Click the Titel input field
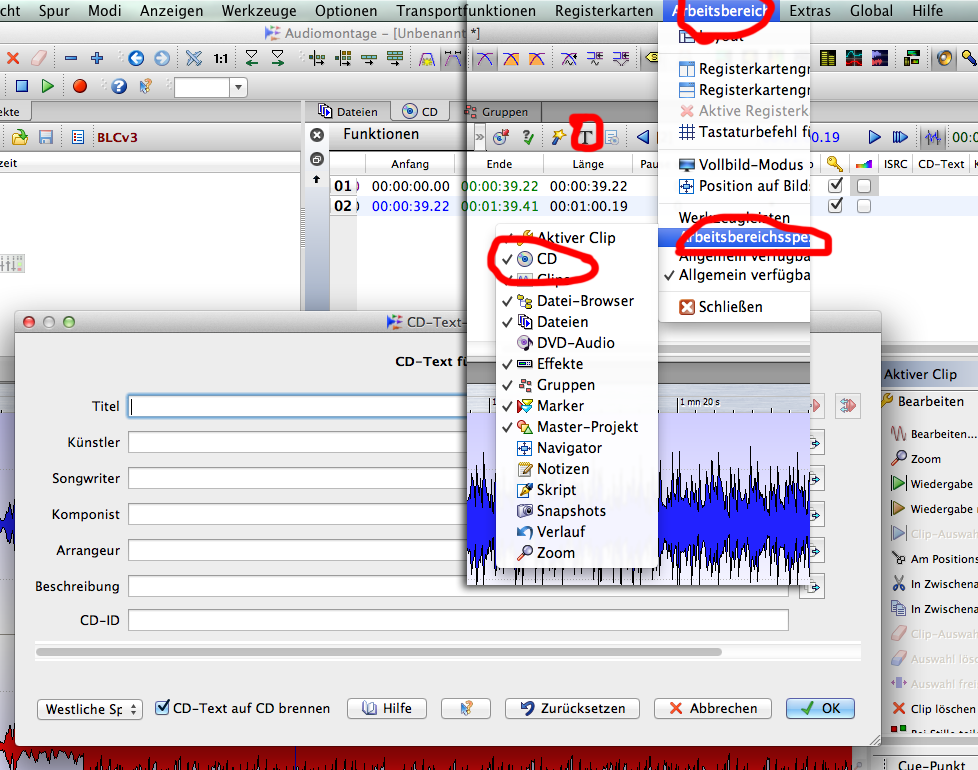Image resolution: width=978 pixels, height=770 pixels. click(298, 407)
